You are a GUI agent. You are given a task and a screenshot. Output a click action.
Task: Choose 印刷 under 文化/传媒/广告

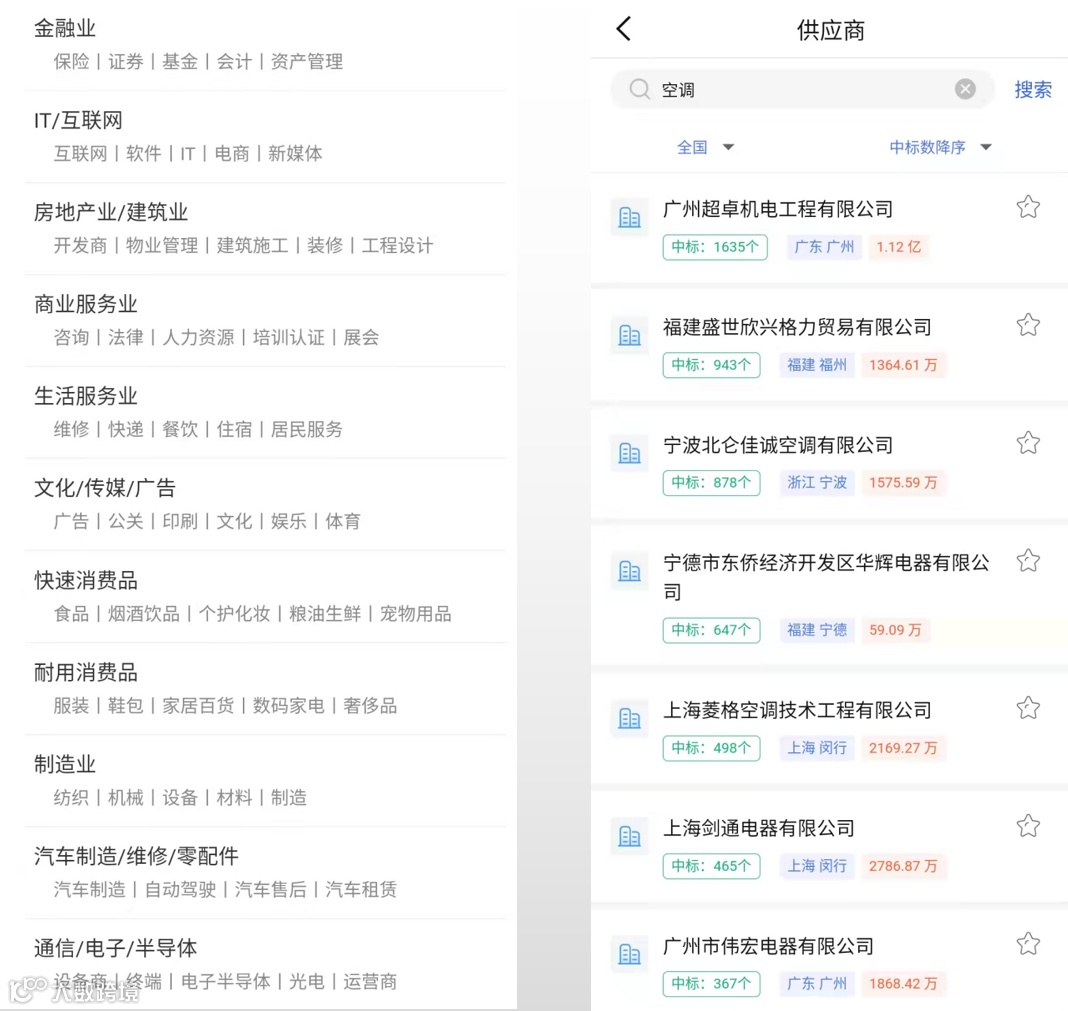[x=180, y=521]
